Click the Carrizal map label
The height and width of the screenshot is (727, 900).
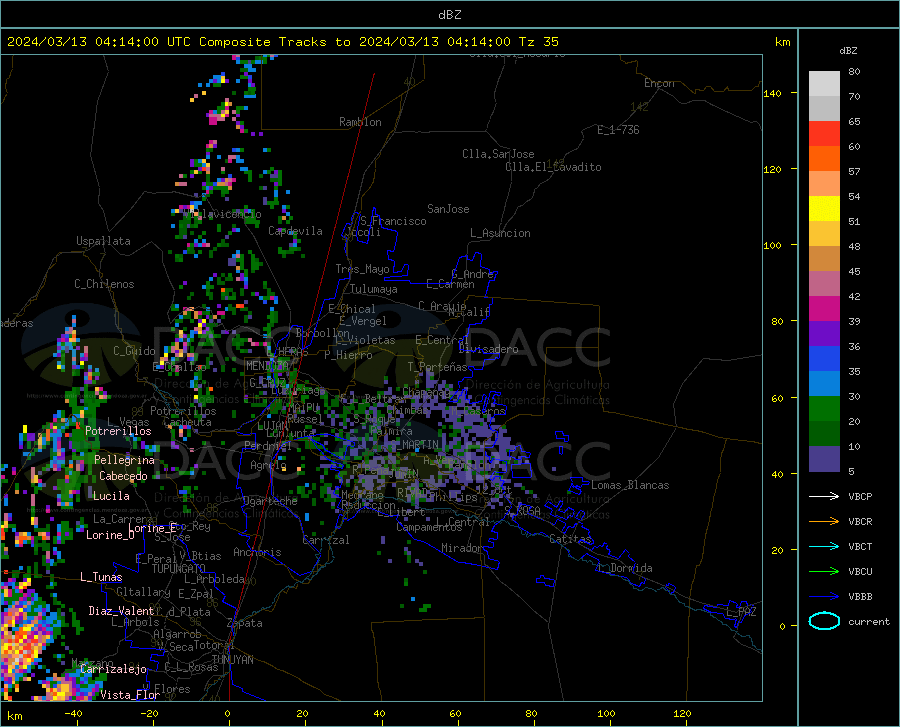pyautogui.click(x=326, y=540)
